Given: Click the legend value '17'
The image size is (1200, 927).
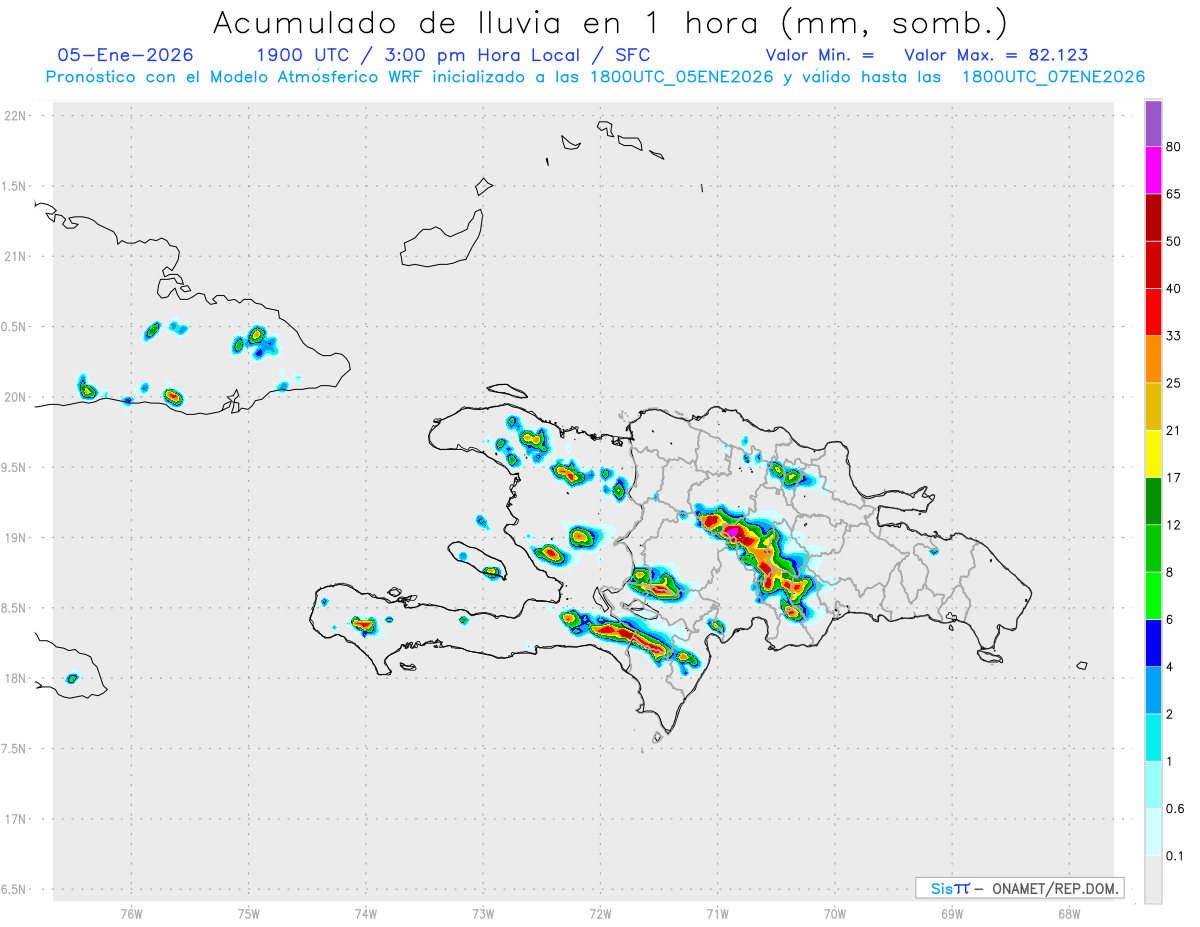Looking at the screenshot, I should 1174,478.
